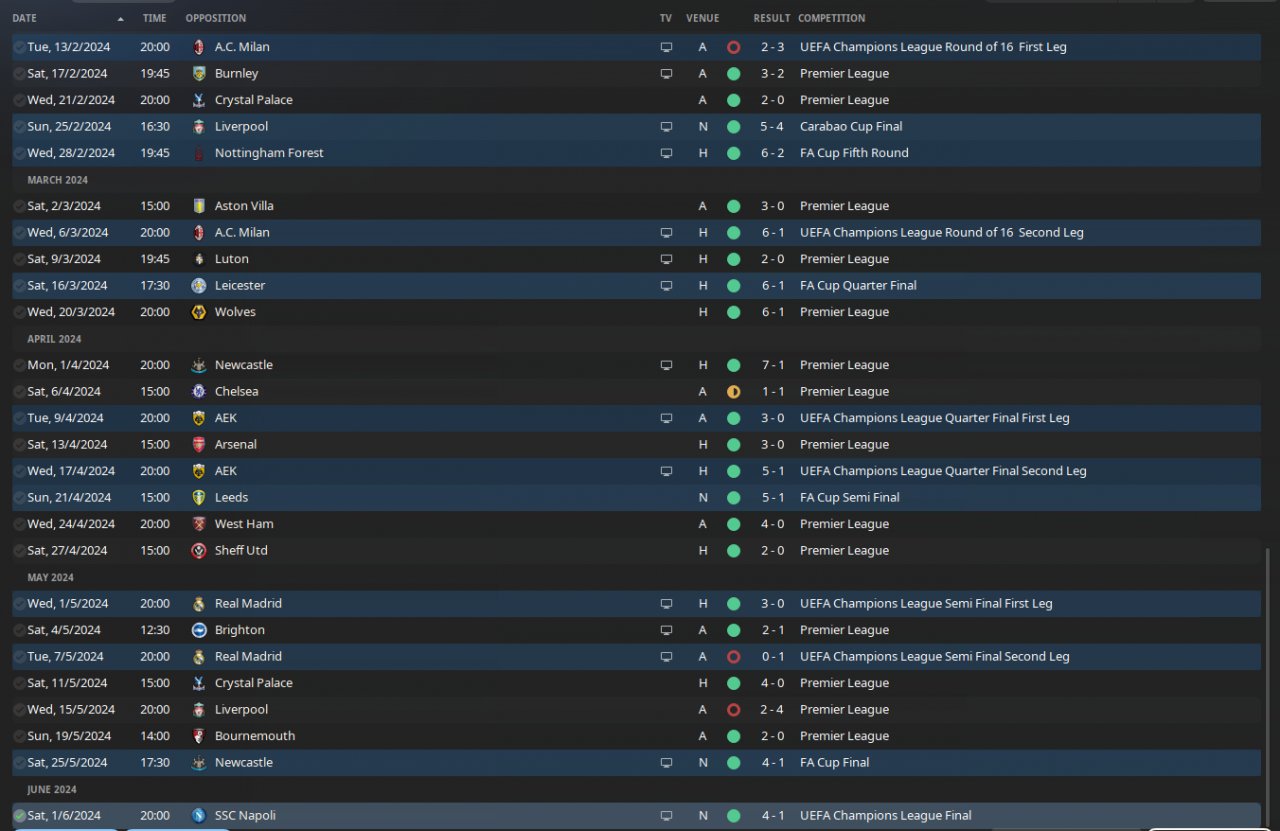Sort fixtures by Opposition column header
Screen dimensions: 1280x831
pyautogui.click(x=215, y=18)
